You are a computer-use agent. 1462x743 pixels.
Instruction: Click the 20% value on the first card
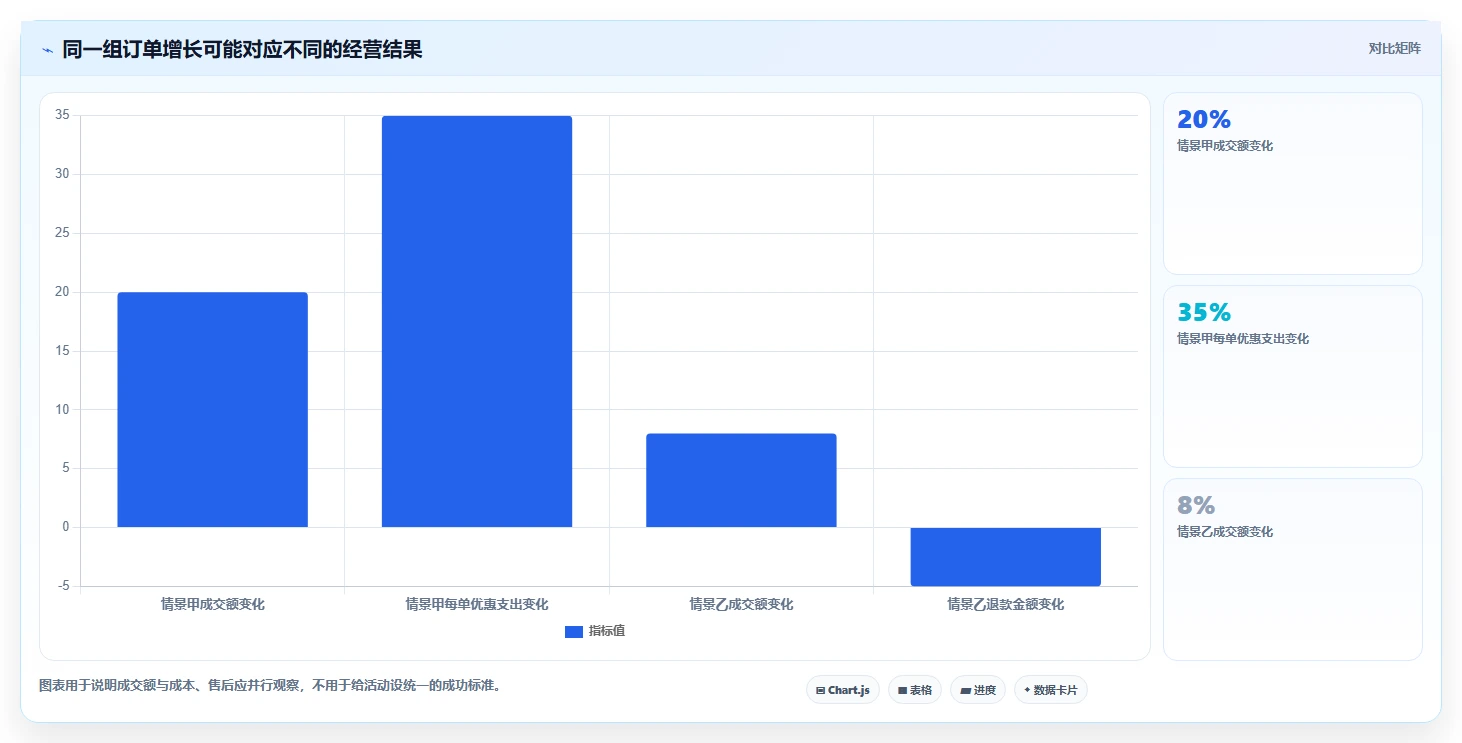pyautogui.click(x=1204, y=120)
